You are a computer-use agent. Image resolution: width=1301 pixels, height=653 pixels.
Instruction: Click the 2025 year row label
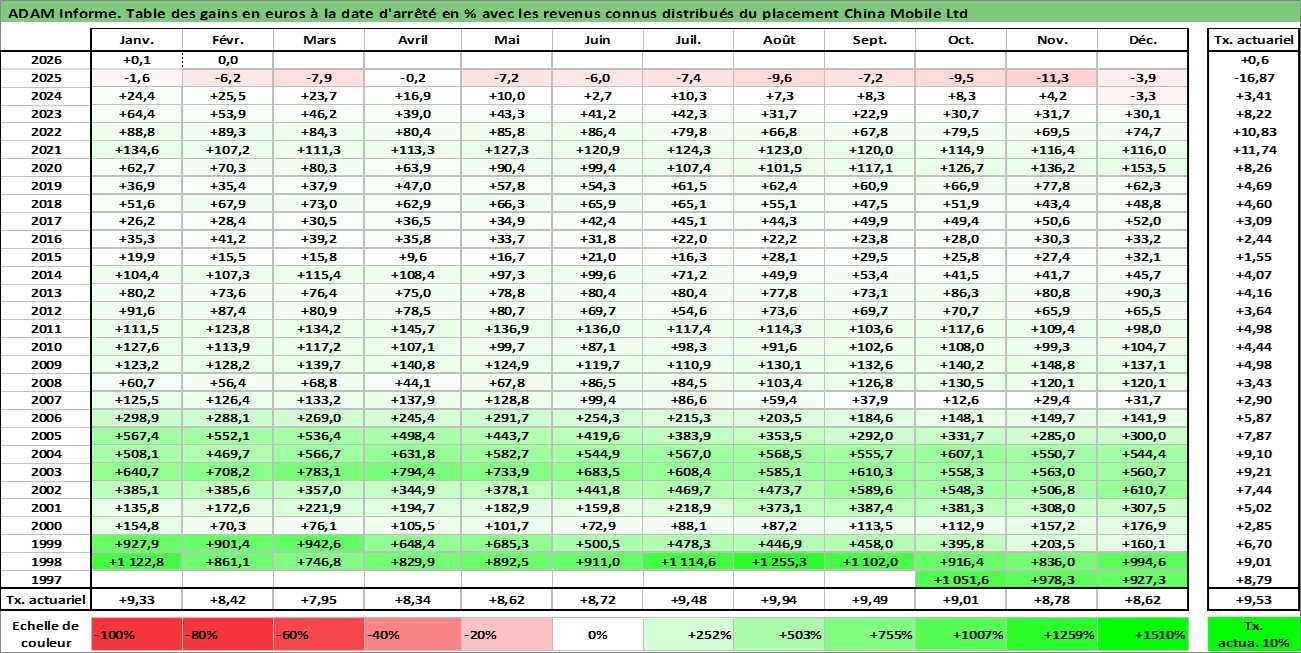(45, 78)
